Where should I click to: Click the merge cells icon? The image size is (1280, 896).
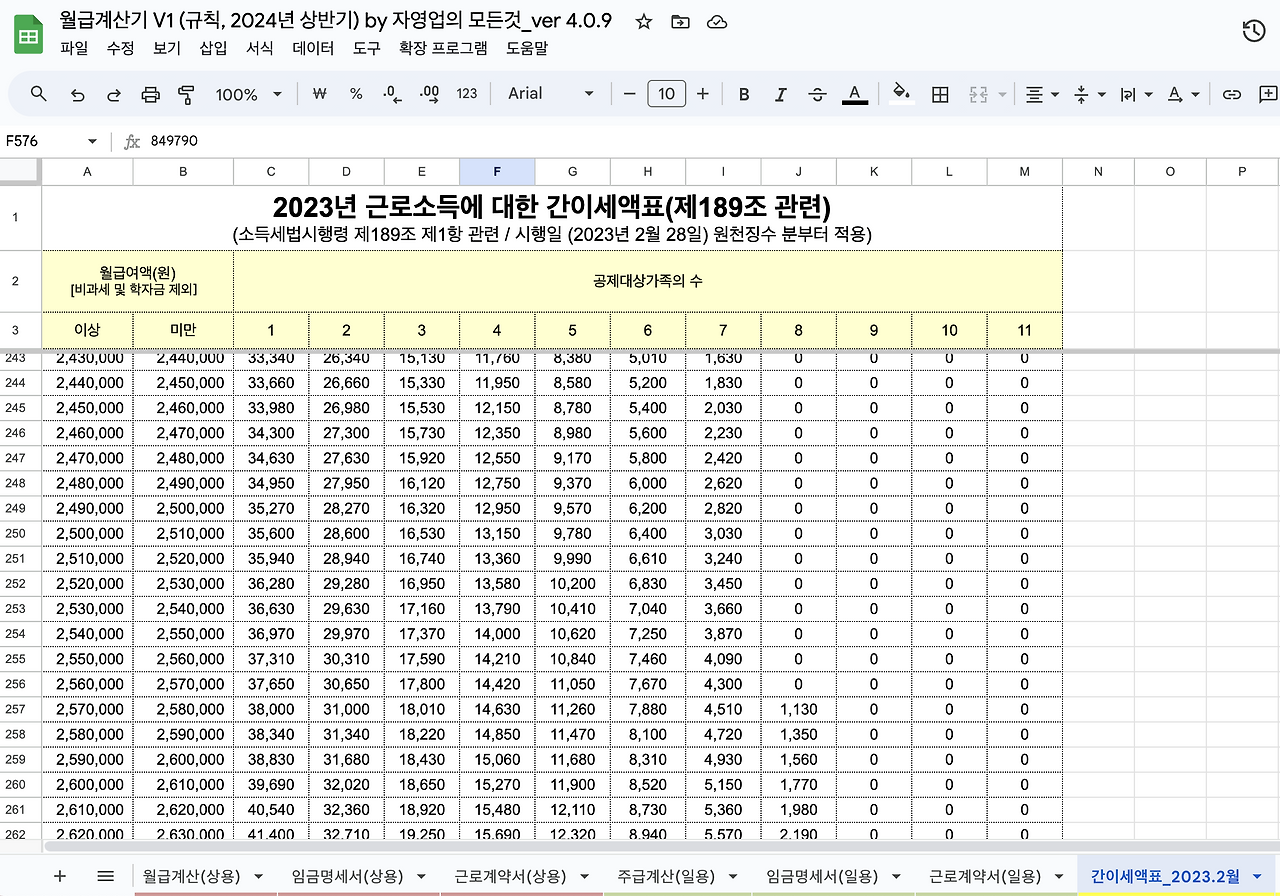[978, 94]
